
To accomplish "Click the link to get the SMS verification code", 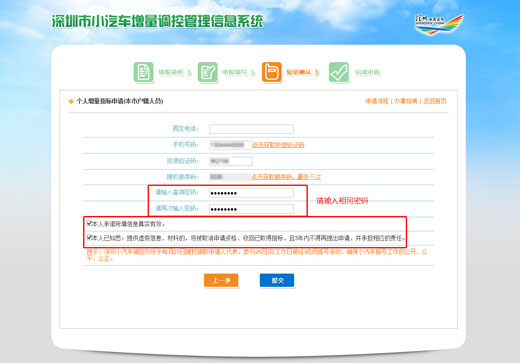I will click(278, 145).
